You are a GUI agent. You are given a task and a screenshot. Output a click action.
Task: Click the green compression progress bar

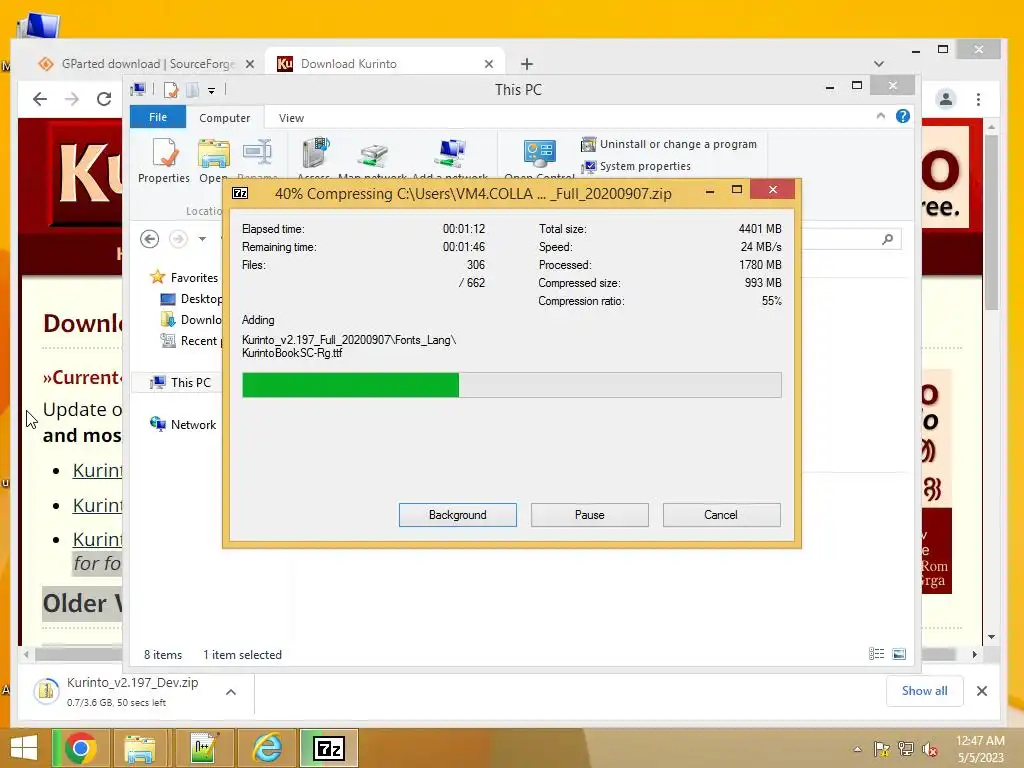point(511,385)
